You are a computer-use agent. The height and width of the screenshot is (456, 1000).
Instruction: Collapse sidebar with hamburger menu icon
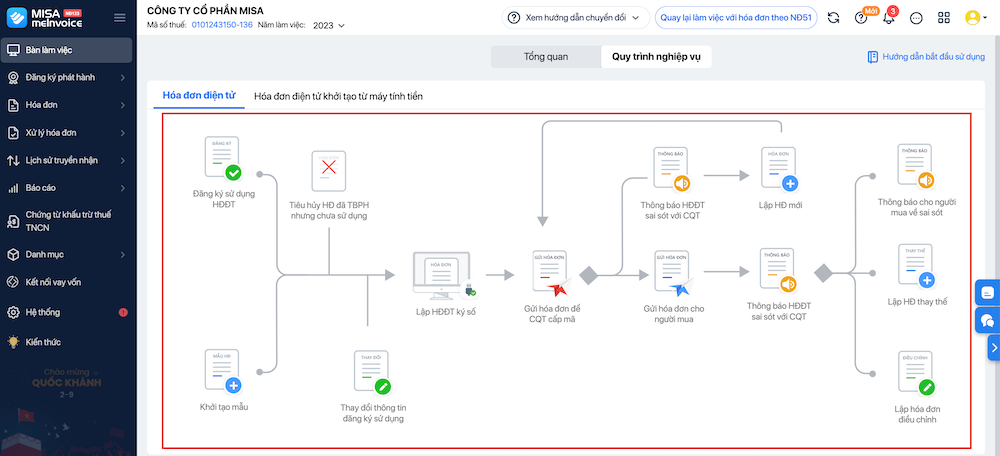tap(120, 18)
